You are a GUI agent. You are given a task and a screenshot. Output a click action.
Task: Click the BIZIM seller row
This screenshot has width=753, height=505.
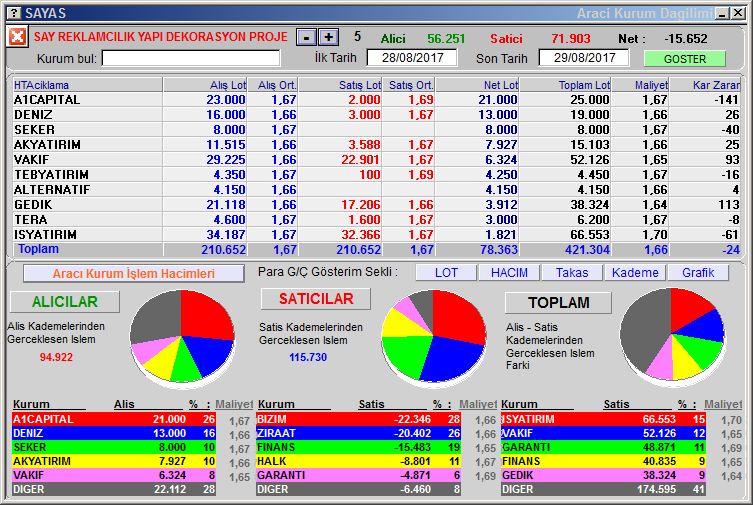coord(358,419)
